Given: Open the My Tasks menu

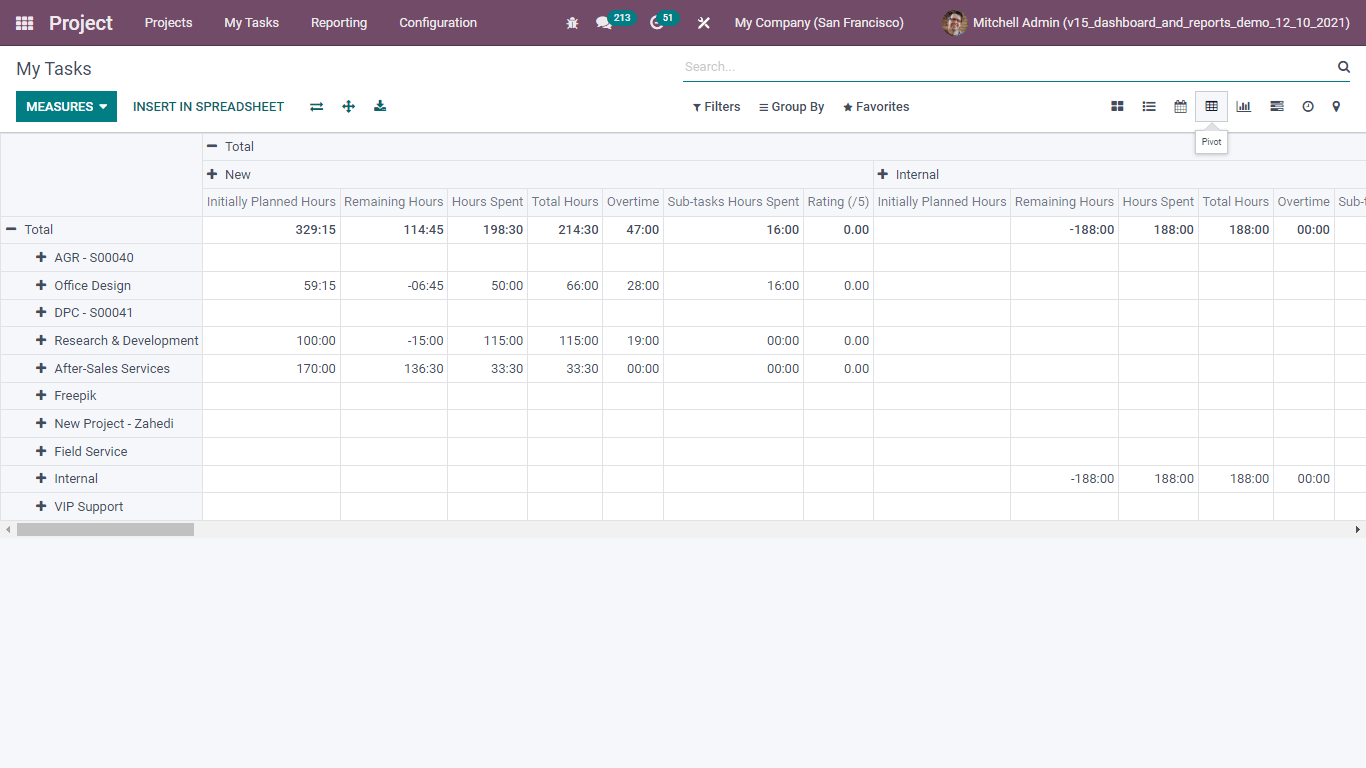Looking at the screenshot, I should (252, 23).
